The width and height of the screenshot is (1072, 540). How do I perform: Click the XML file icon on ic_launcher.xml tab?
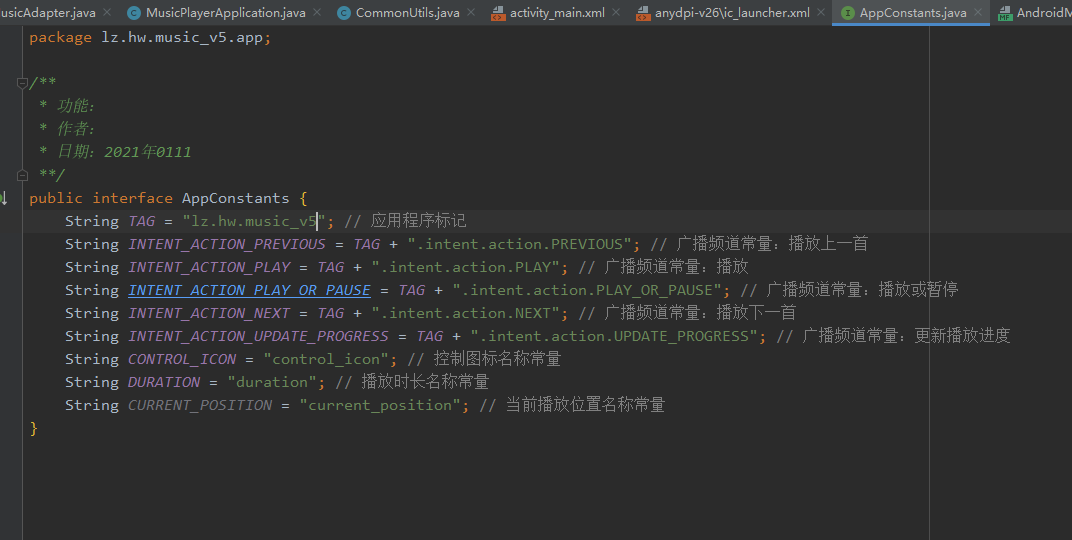pos(643,12)
